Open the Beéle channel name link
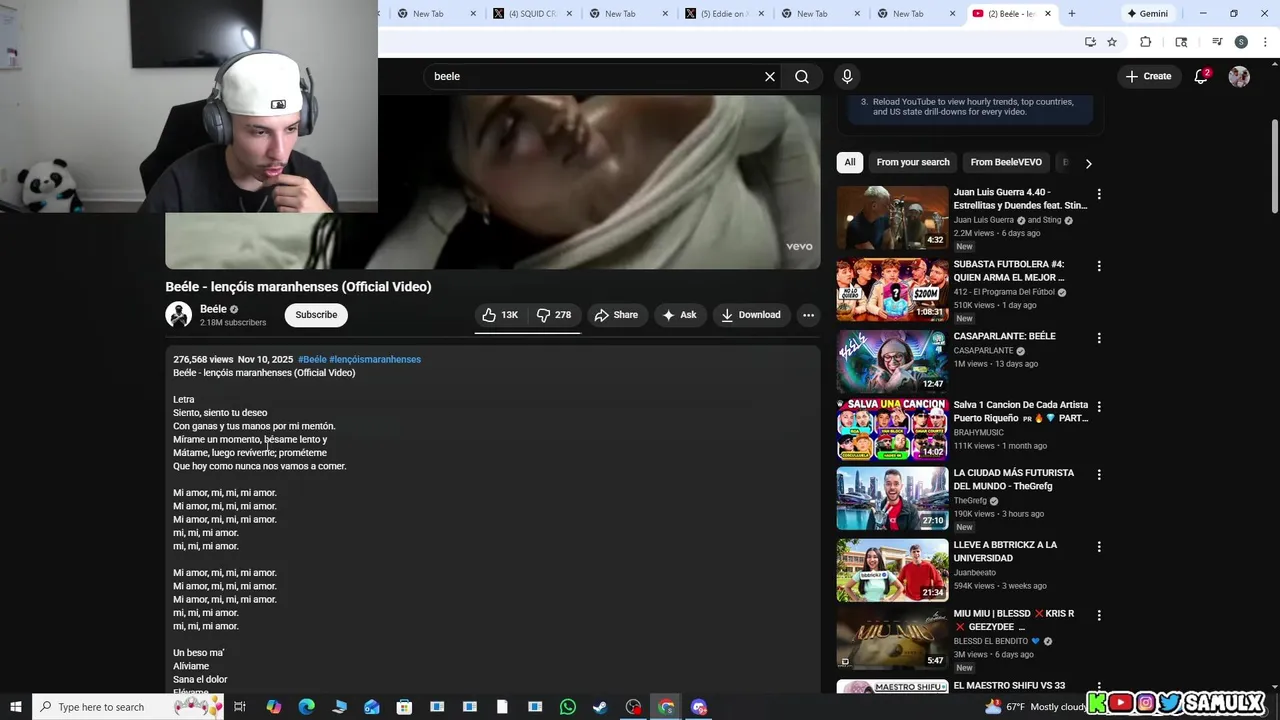Screen dimensions: 1280x720 pos(213,309)
